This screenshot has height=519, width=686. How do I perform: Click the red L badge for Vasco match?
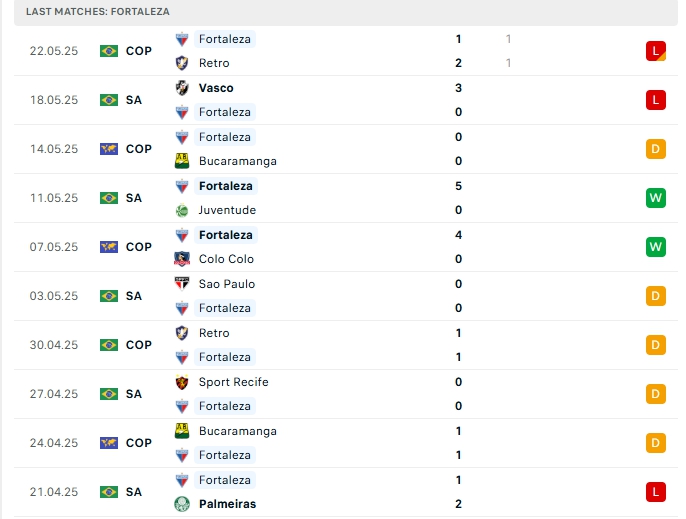click(x=656, y=100)
